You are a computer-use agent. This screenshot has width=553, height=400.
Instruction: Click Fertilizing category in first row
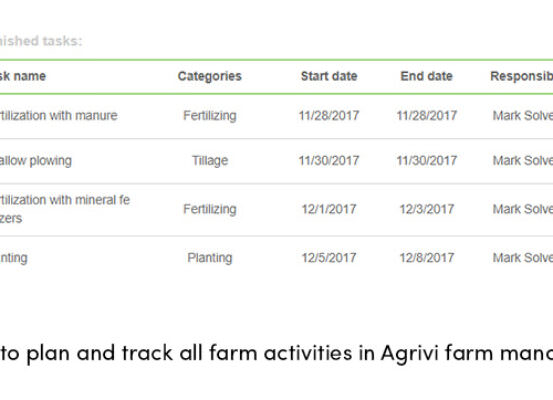[x=209, y=116]
